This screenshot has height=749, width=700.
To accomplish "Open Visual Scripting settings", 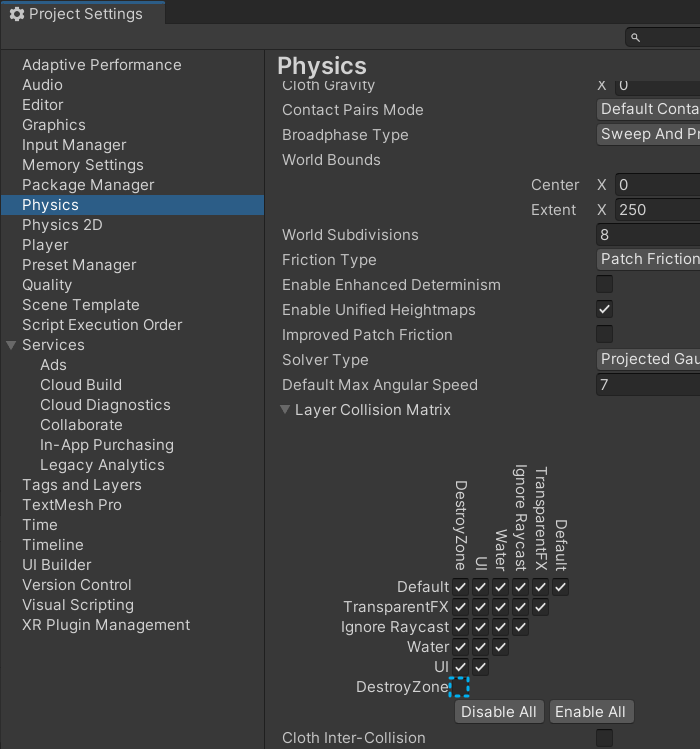I will (x=78, y=606).
